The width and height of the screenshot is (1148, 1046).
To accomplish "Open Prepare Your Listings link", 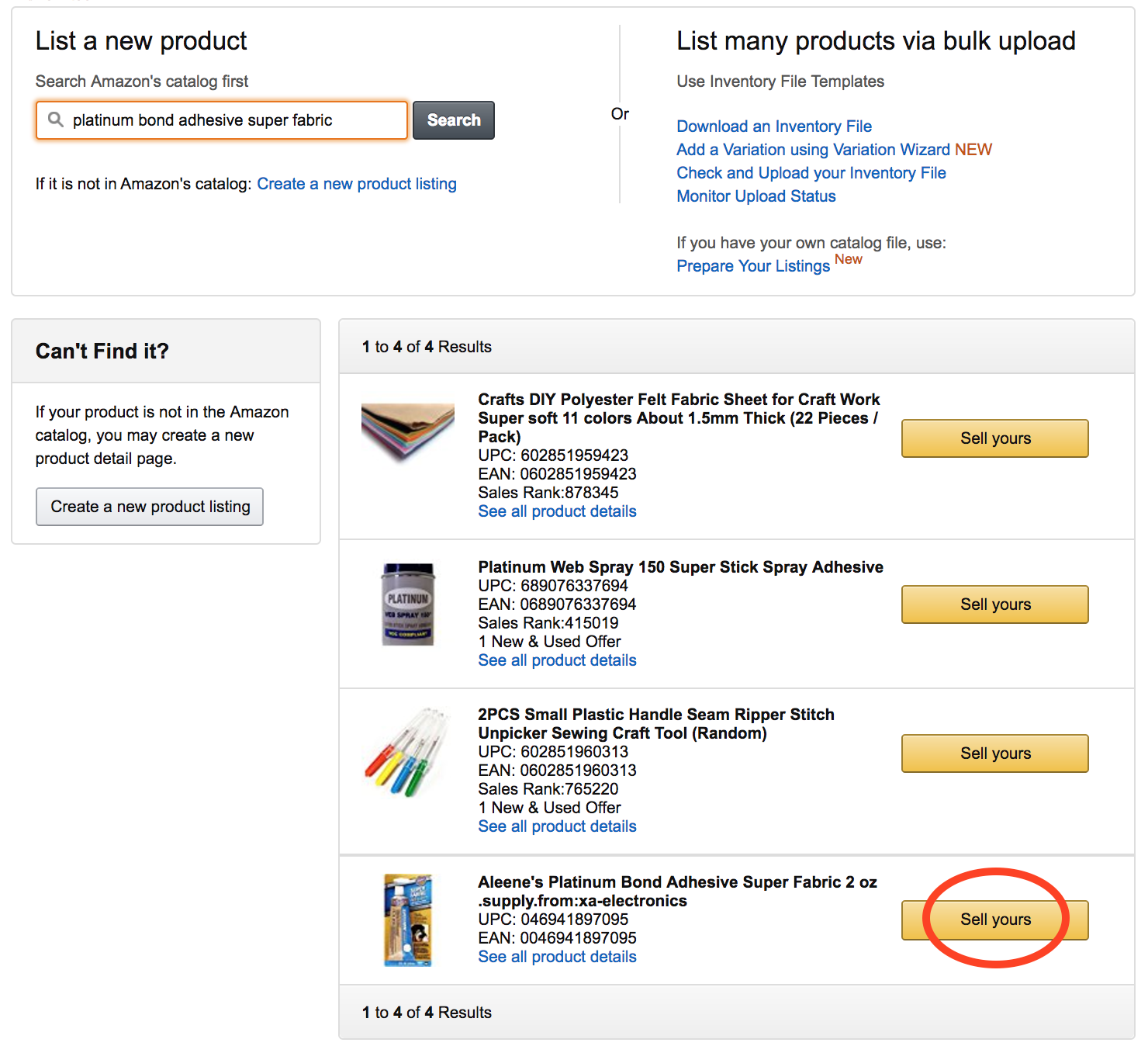I will (753, 266).
